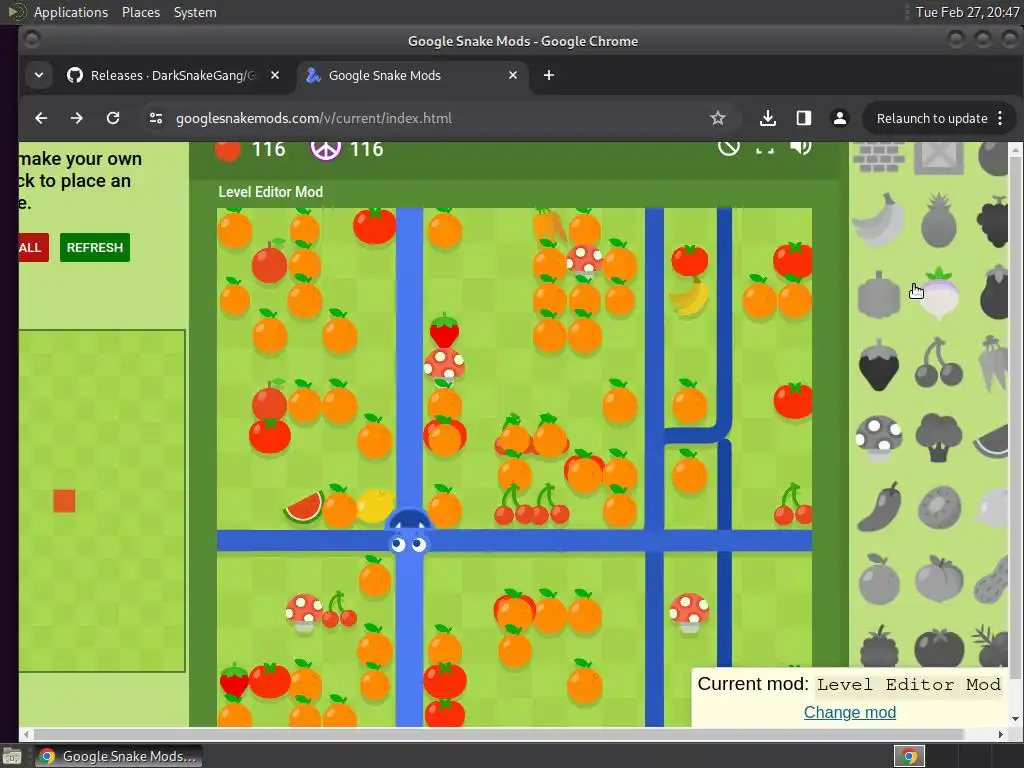
Task: Go back to the previous page
Action: coord(41,118)
